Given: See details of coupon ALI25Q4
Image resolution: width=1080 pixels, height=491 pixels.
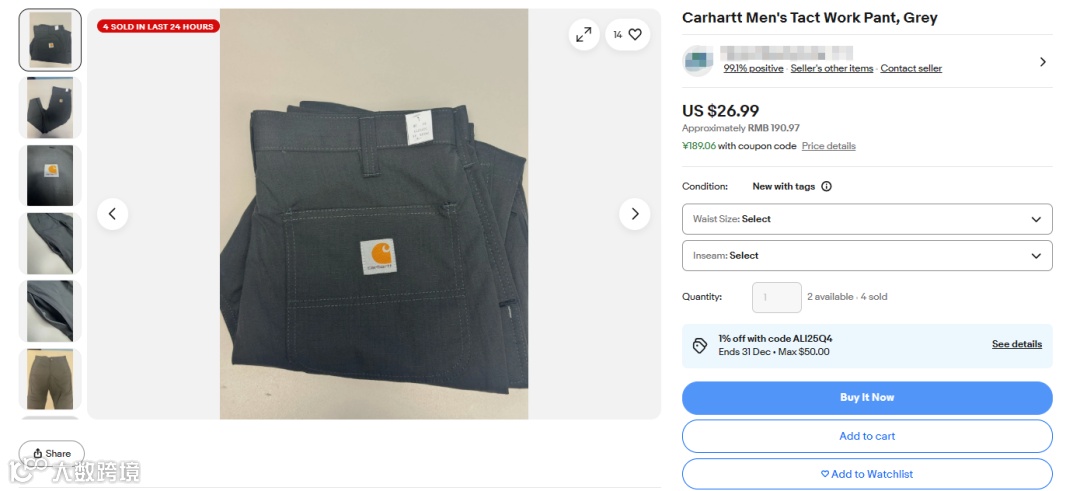Looking at the screenshot, I should (1017, 344).
